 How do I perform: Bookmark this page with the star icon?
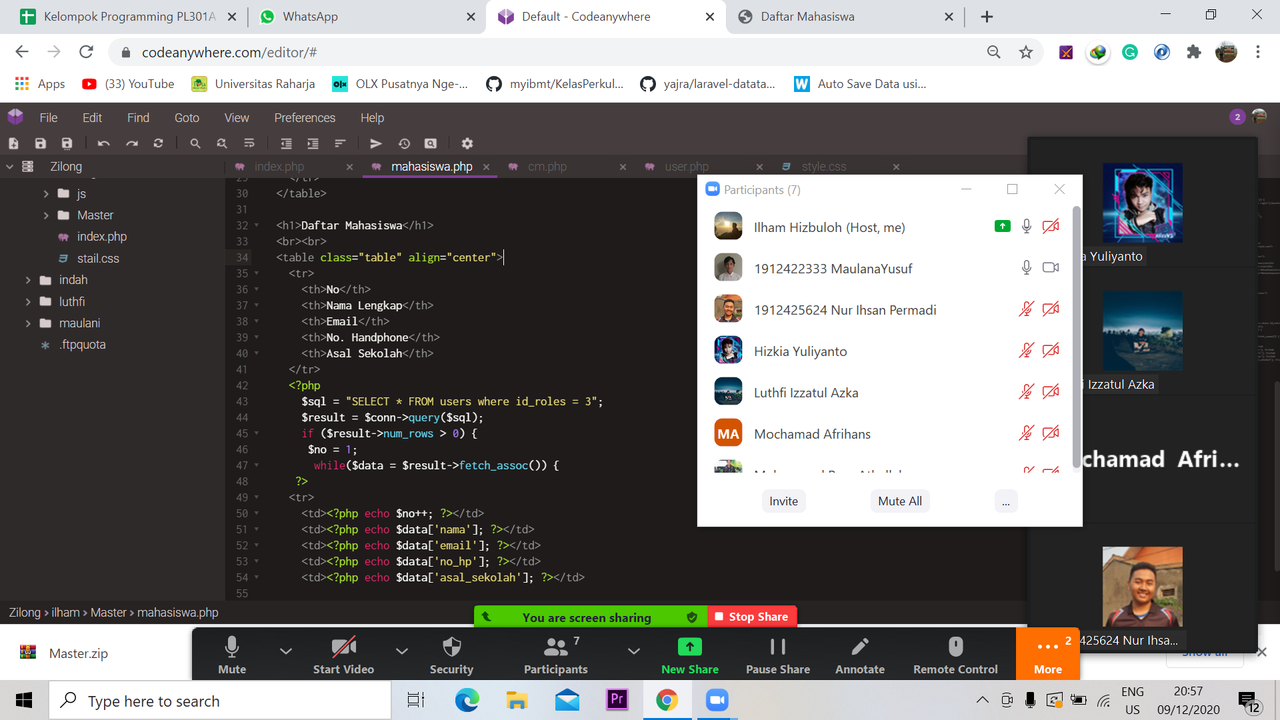coord(1025,52)
